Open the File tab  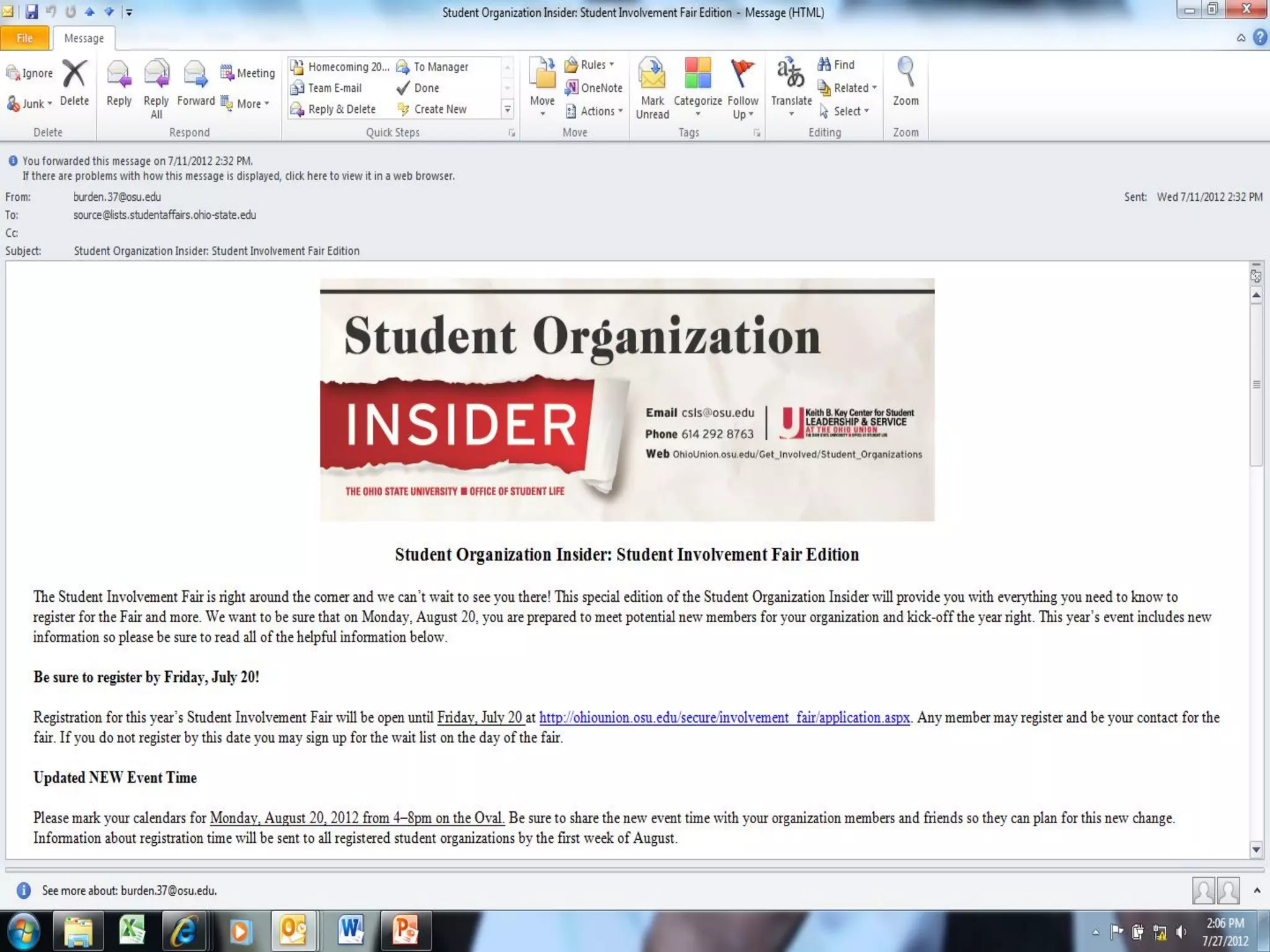25,38
